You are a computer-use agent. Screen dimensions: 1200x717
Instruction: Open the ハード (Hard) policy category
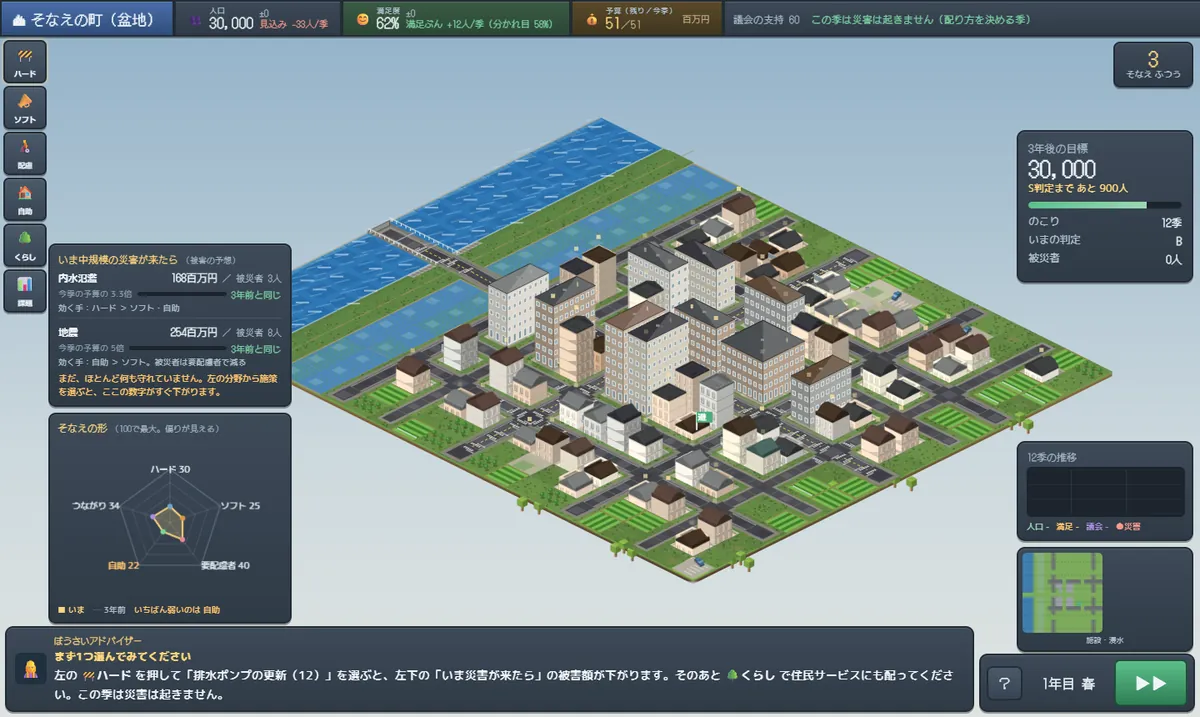(x=24, y=62)
